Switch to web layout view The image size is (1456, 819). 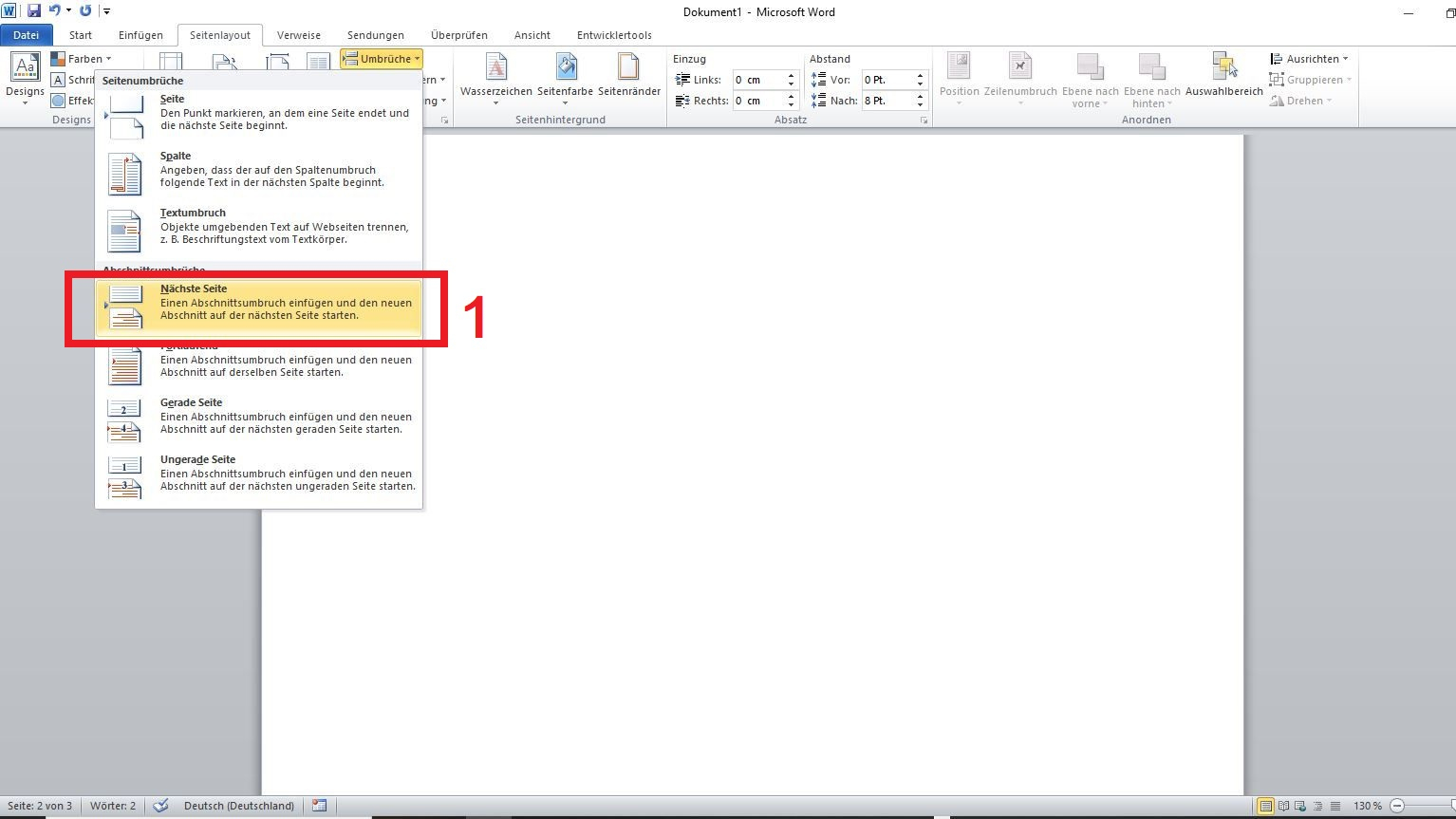coord(1300,806)
